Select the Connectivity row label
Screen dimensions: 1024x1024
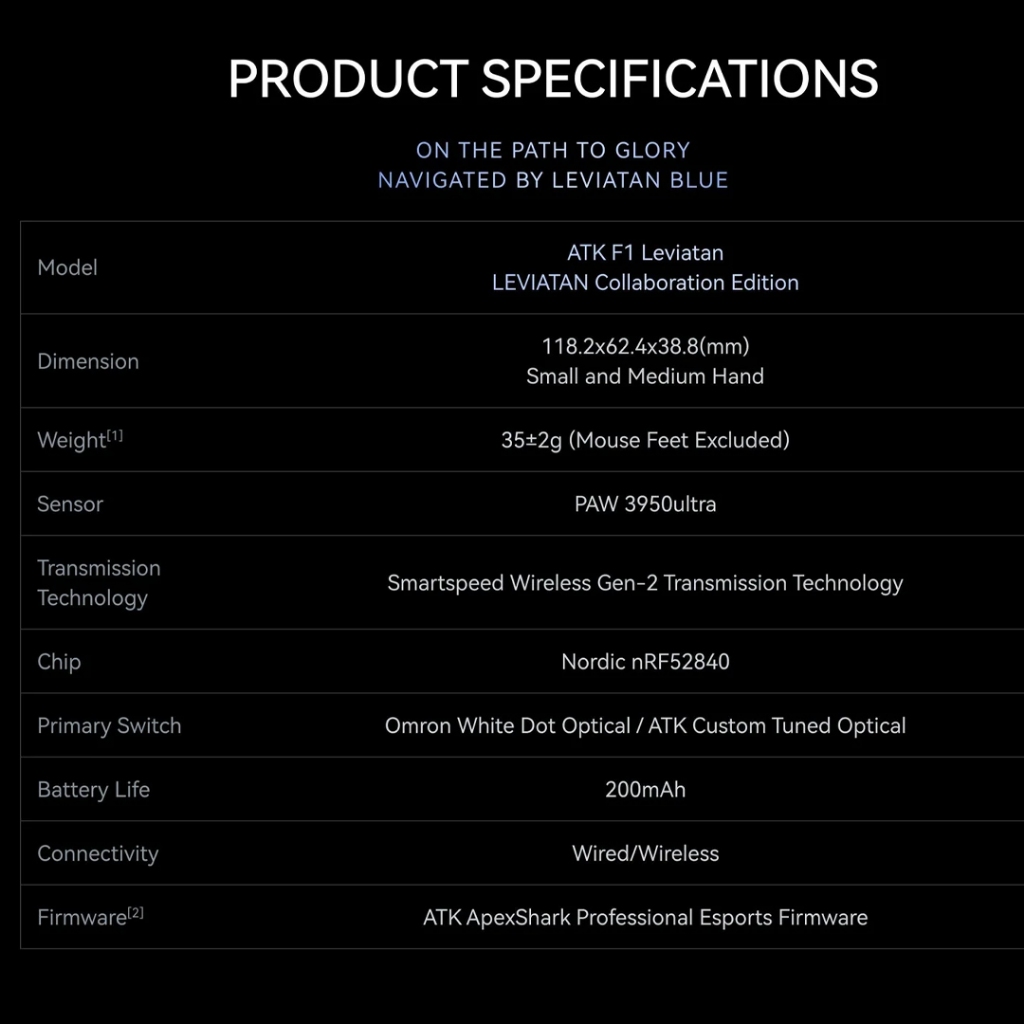click(98, 854)
